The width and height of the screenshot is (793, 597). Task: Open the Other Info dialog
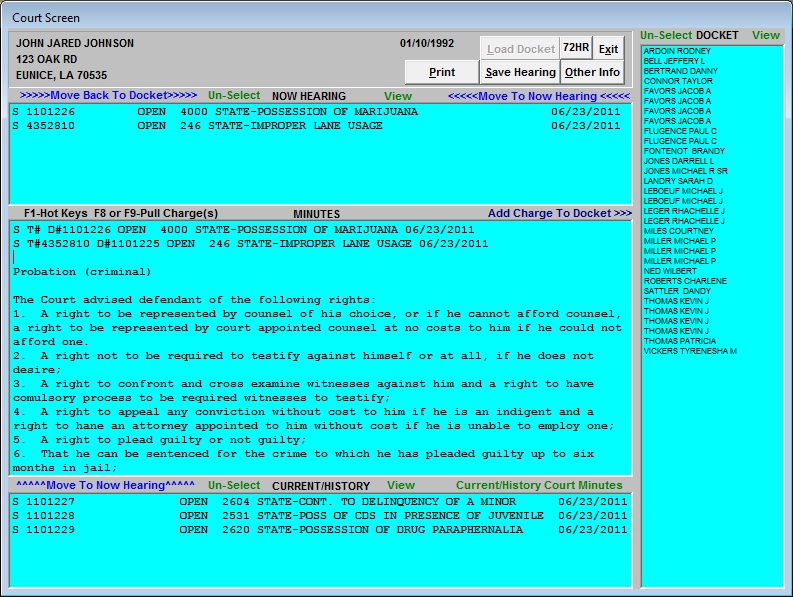pos(592,72)
